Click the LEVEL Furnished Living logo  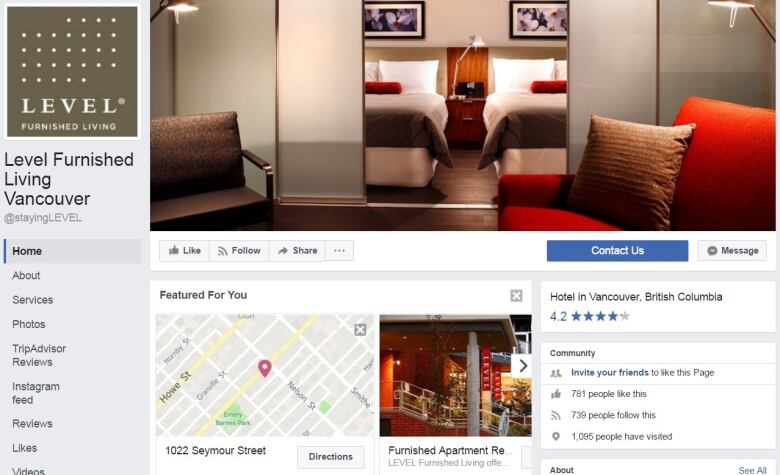[x=72, y=72]
